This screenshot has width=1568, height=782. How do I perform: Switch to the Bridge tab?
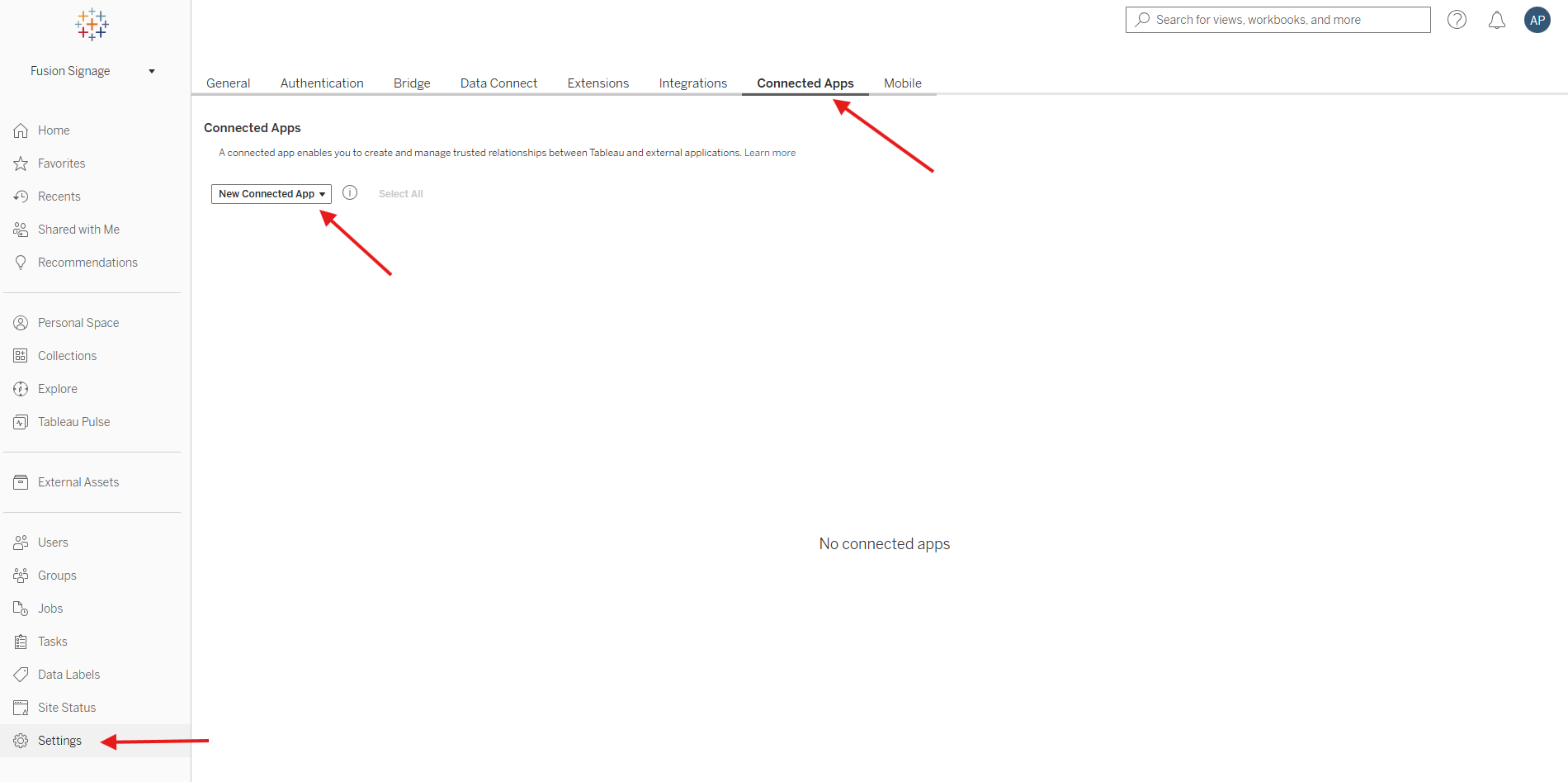[x=412, y=83]
